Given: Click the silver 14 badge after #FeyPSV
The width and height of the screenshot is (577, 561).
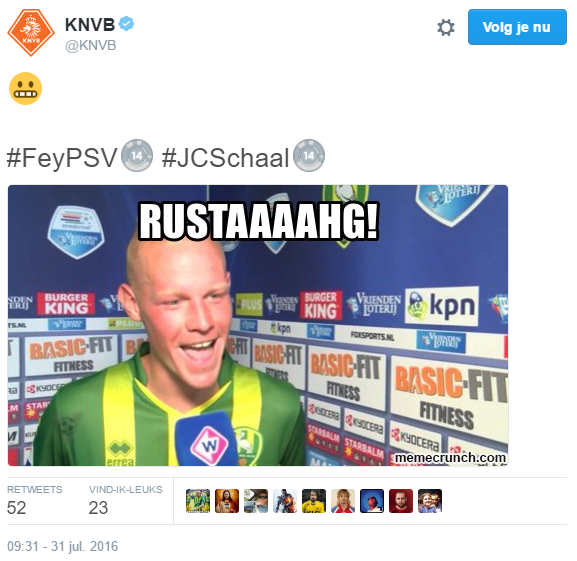Looking at the screenshot, I should coord(137,156).
